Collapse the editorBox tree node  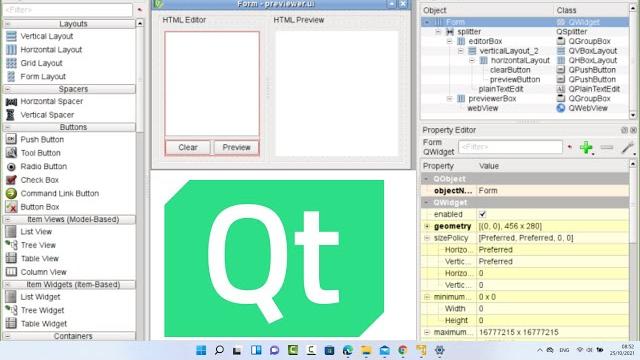click(449, 41)
